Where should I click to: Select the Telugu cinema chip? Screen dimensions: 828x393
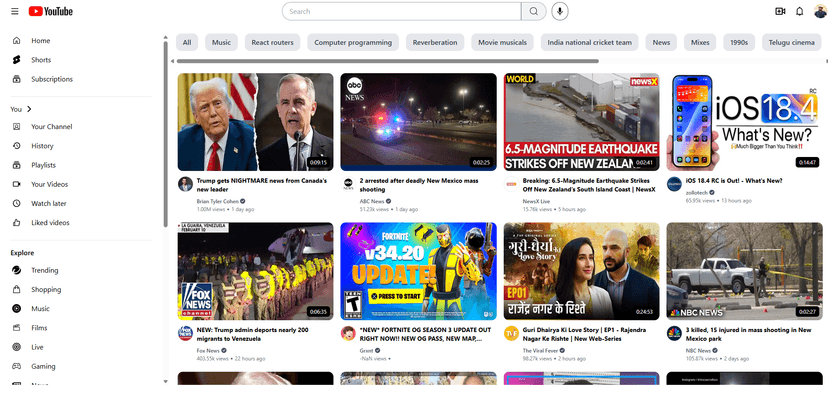(792, 42)
